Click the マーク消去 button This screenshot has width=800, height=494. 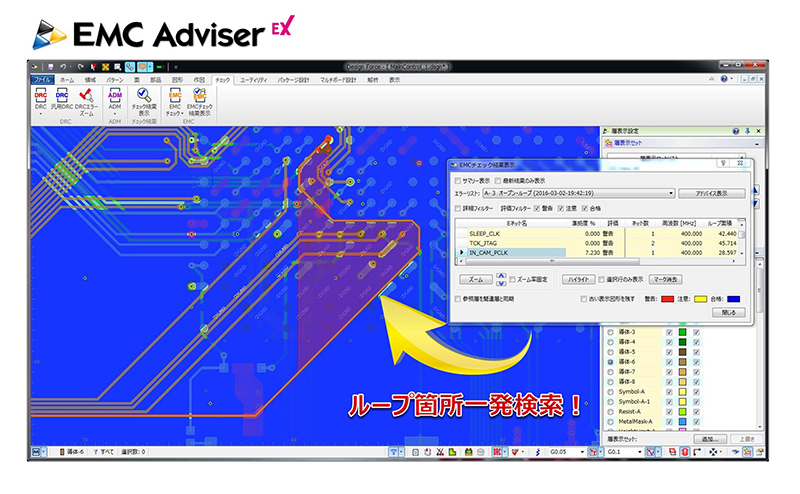coord(665,280)
